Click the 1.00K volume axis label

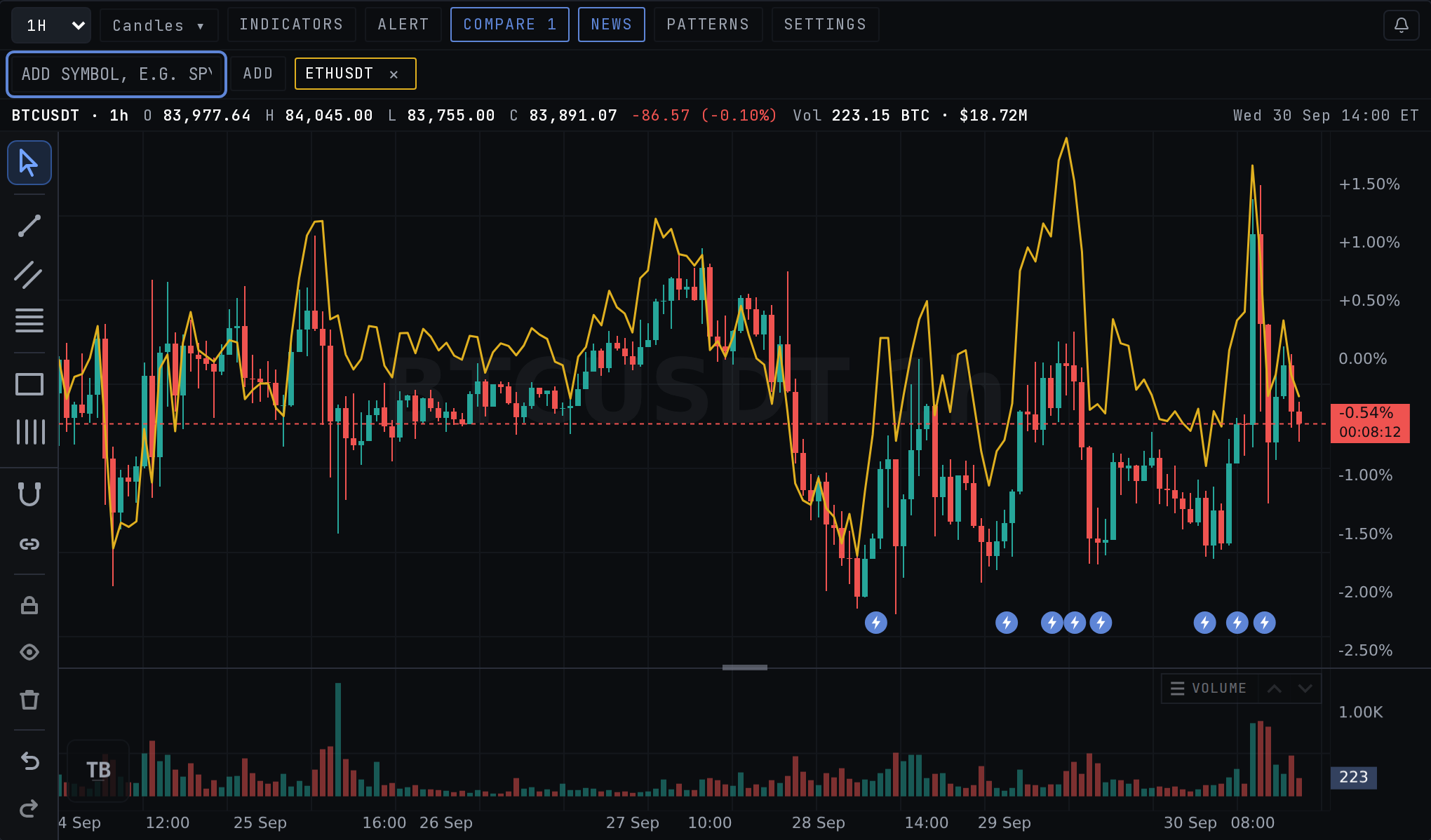coord(1360,712)
